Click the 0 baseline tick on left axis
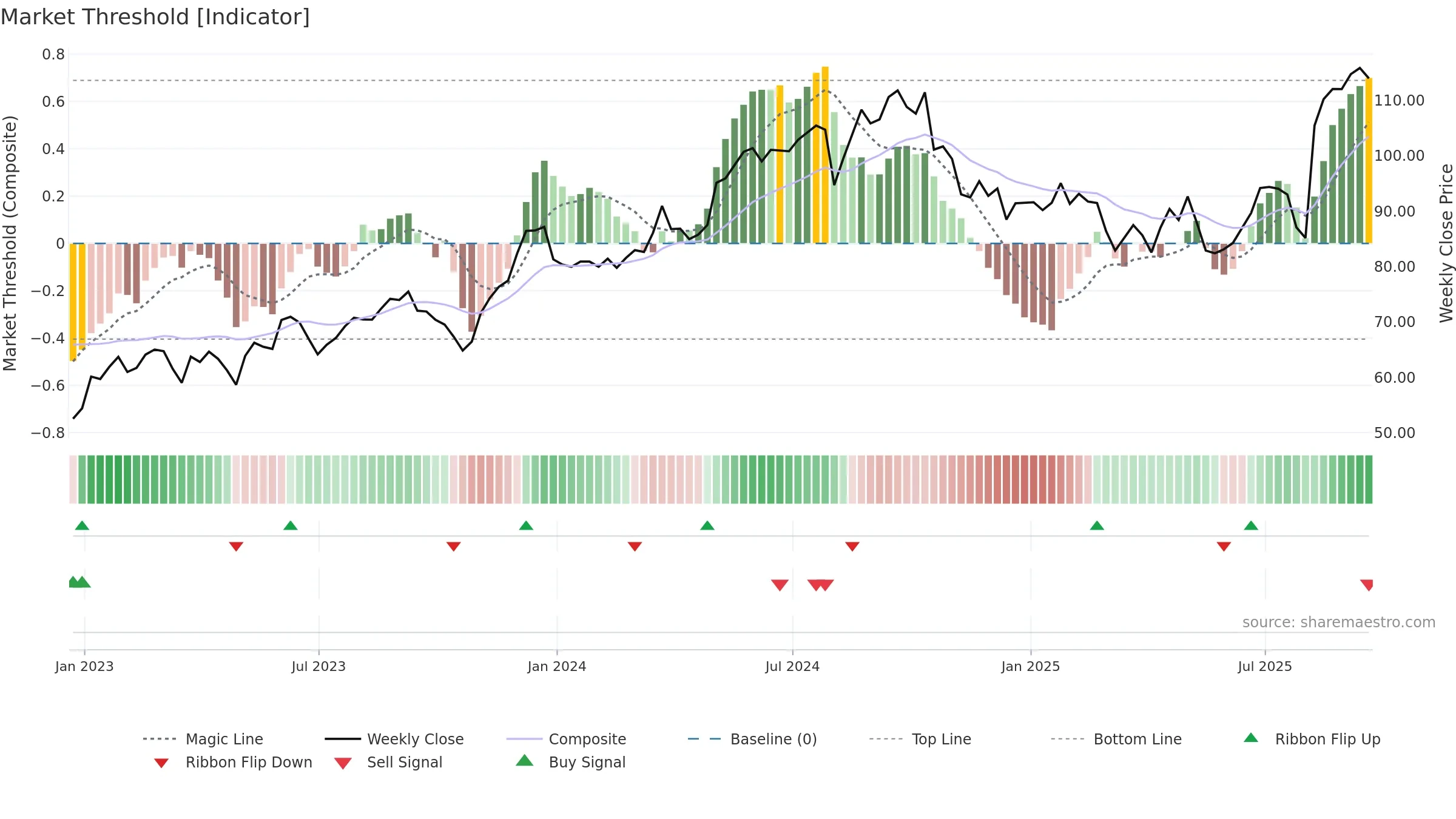The height and width of the screenshot is (819, 1456). [60, 243]
